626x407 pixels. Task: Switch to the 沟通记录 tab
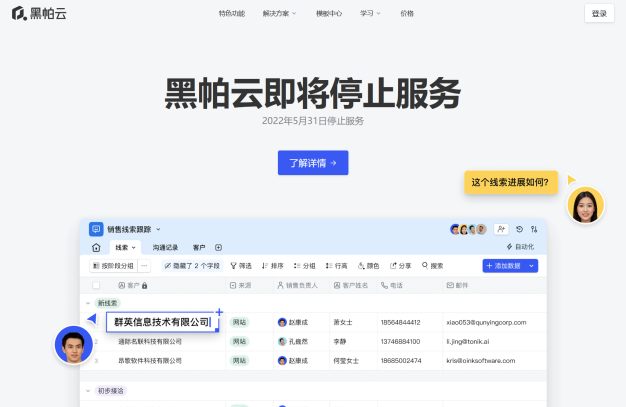click(x=165, y=248)
